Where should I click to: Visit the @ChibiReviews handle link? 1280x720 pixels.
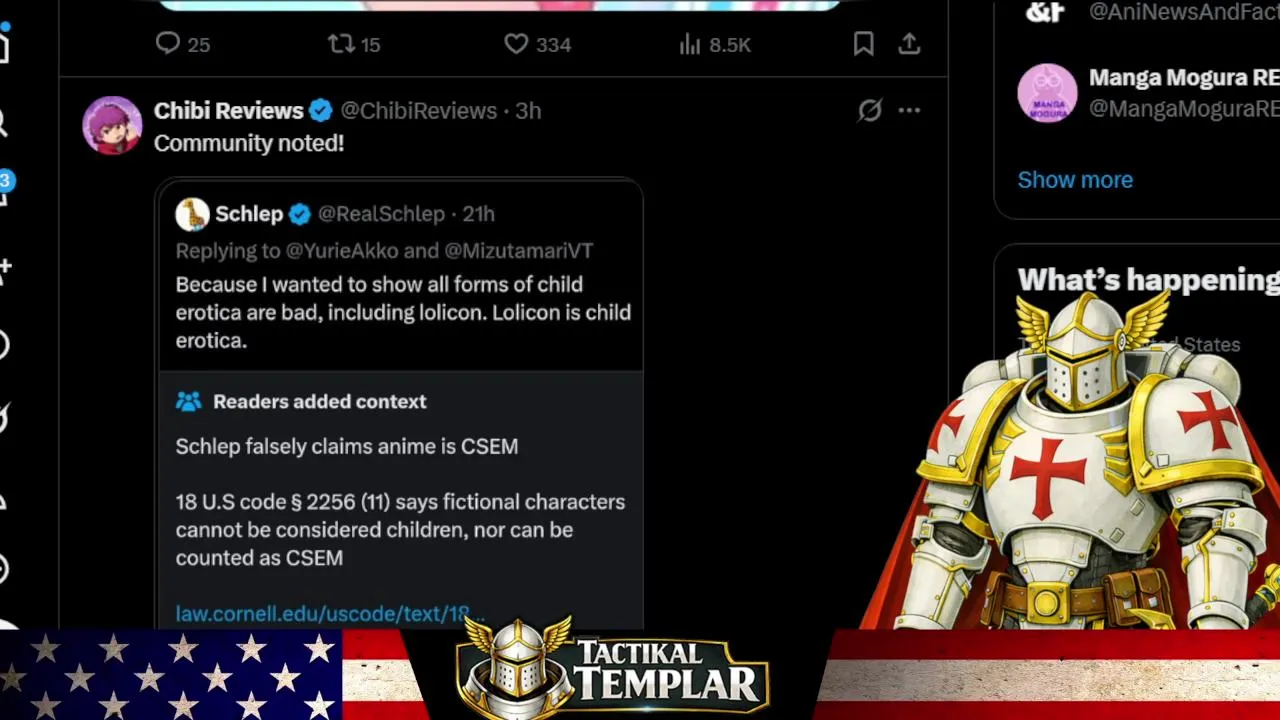tap(419, 110)
